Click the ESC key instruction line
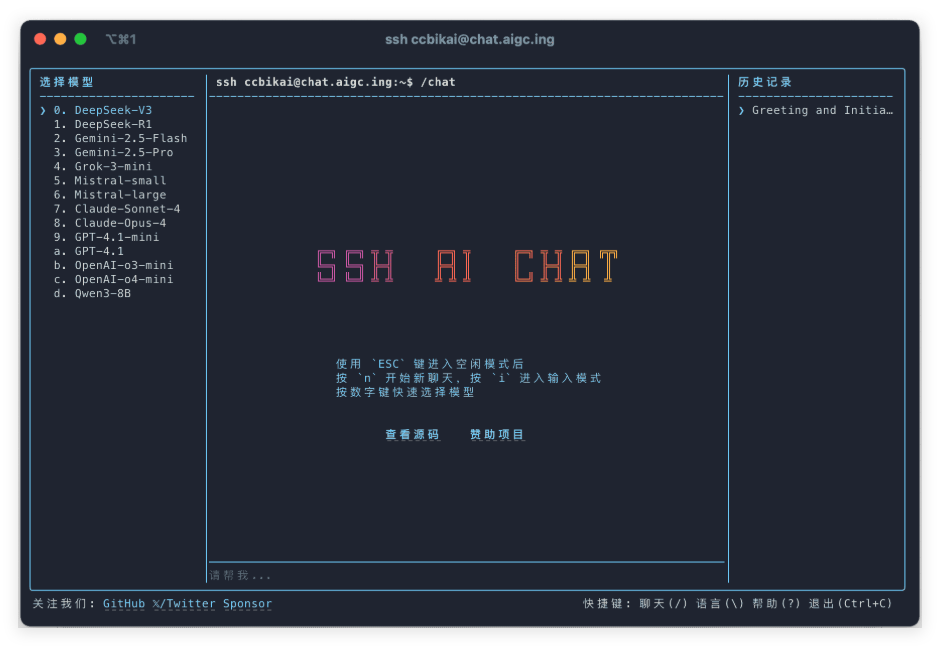Image resolution: width=940 pixels, height=646 pixels. tap(430, 364)
